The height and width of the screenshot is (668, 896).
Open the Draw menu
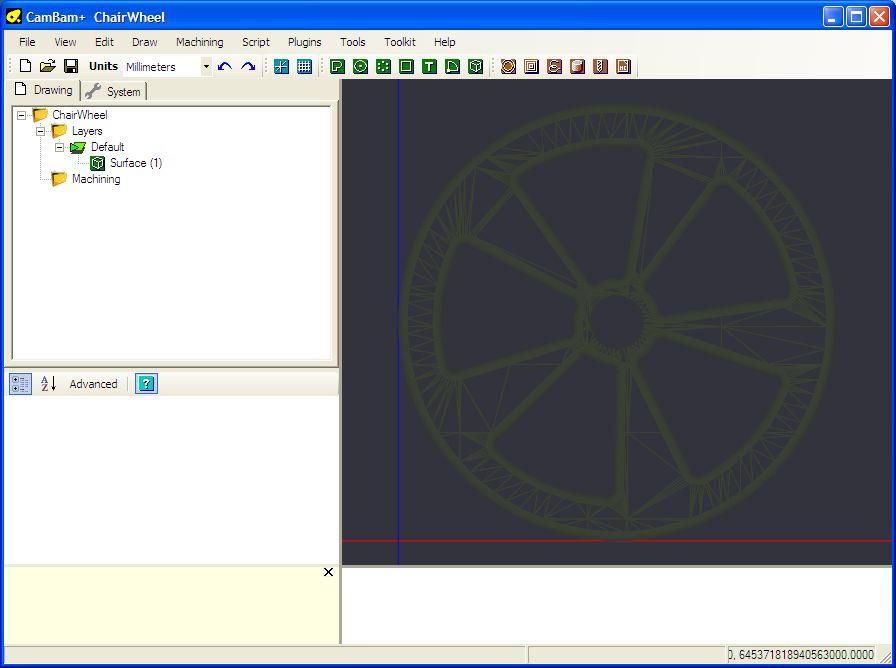[145, 42]
